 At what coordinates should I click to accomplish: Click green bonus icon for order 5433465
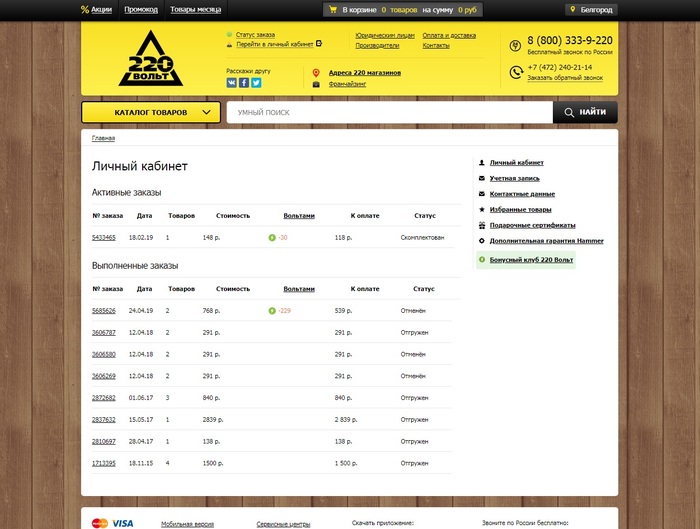272,238
